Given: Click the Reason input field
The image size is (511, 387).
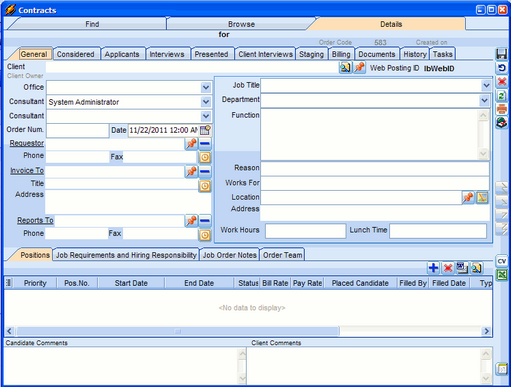Looking at the screenshot, I should [375, 169].
